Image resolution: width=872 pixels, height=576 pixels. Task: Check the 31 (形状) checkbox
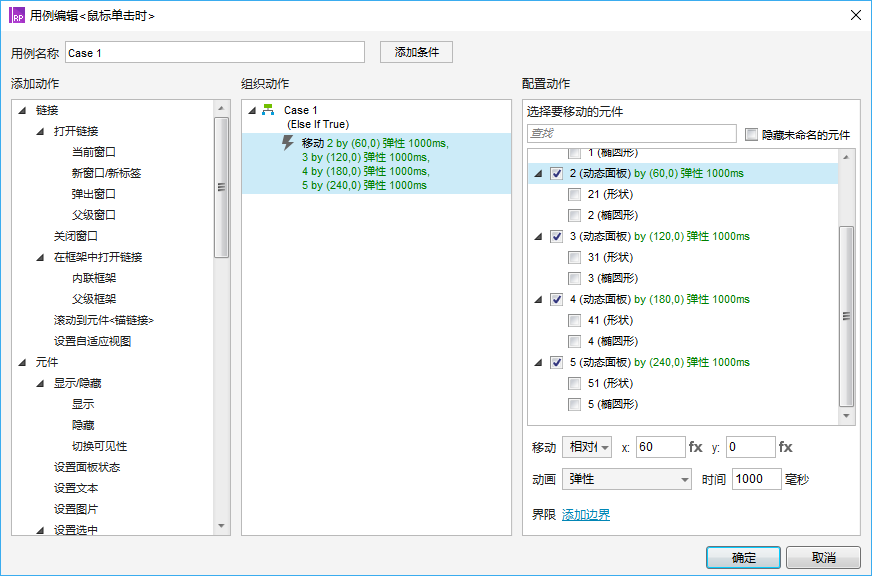pos(574,258)
